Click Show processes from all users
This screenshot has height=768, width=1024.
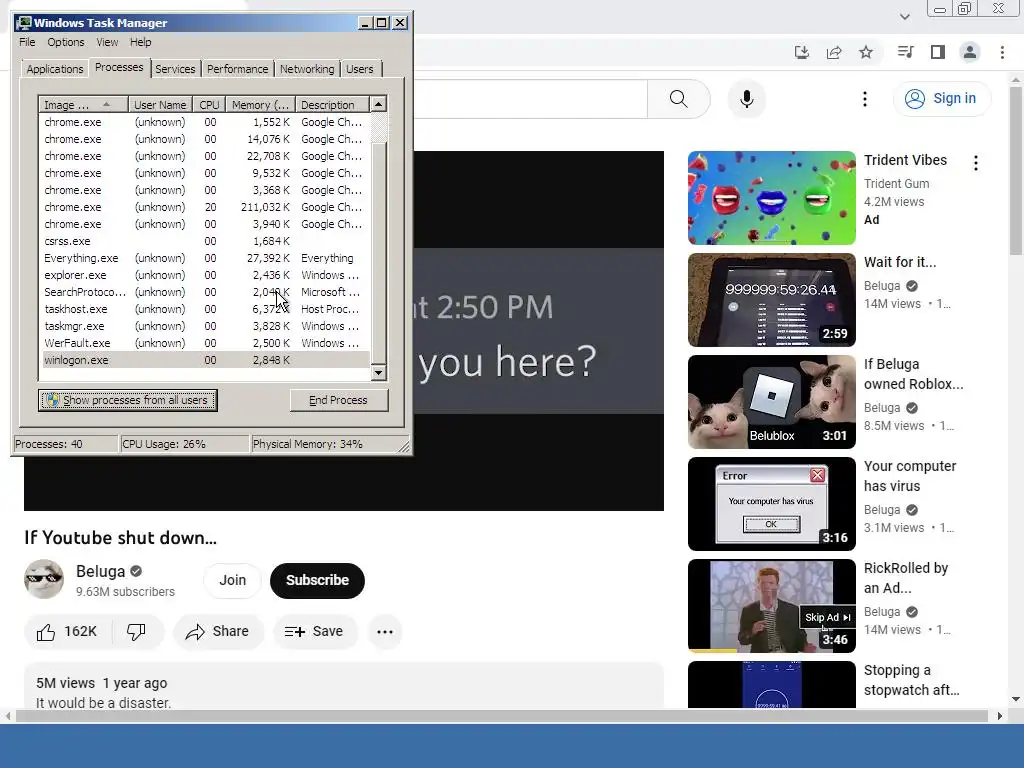[128, 400]
